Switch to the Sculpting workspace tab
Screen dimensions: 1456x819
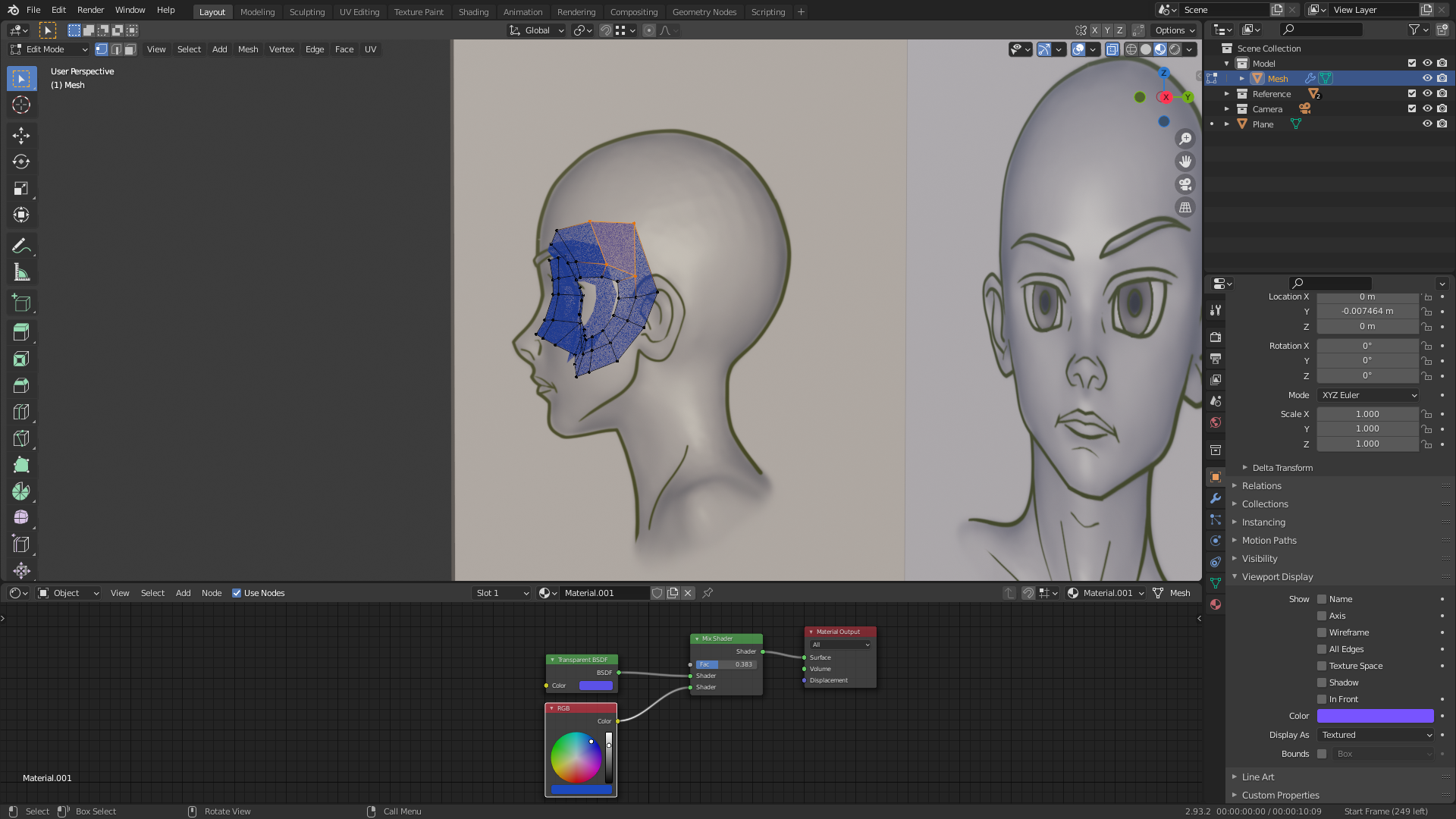[x=306, y=11]
